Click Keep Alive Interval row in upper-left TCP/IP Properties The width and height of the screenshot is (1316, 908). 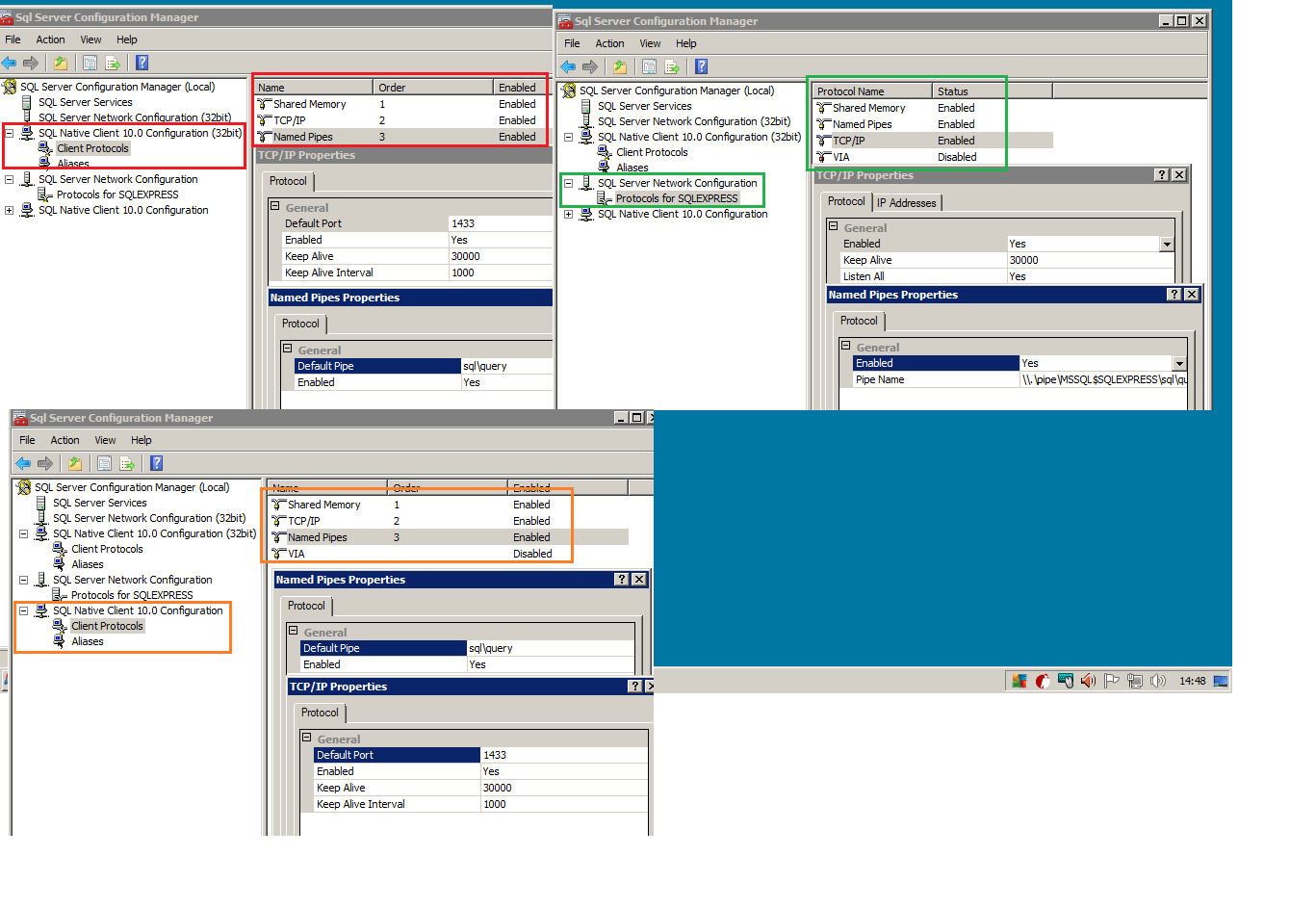pos(416,272)
